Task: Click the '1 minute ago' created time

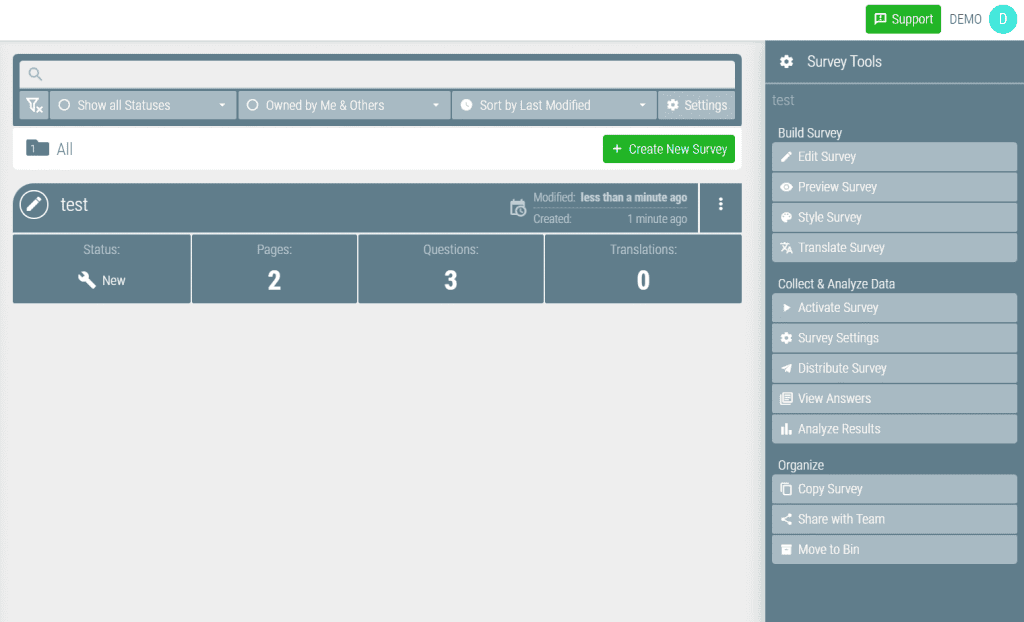Action: point(657,219)
